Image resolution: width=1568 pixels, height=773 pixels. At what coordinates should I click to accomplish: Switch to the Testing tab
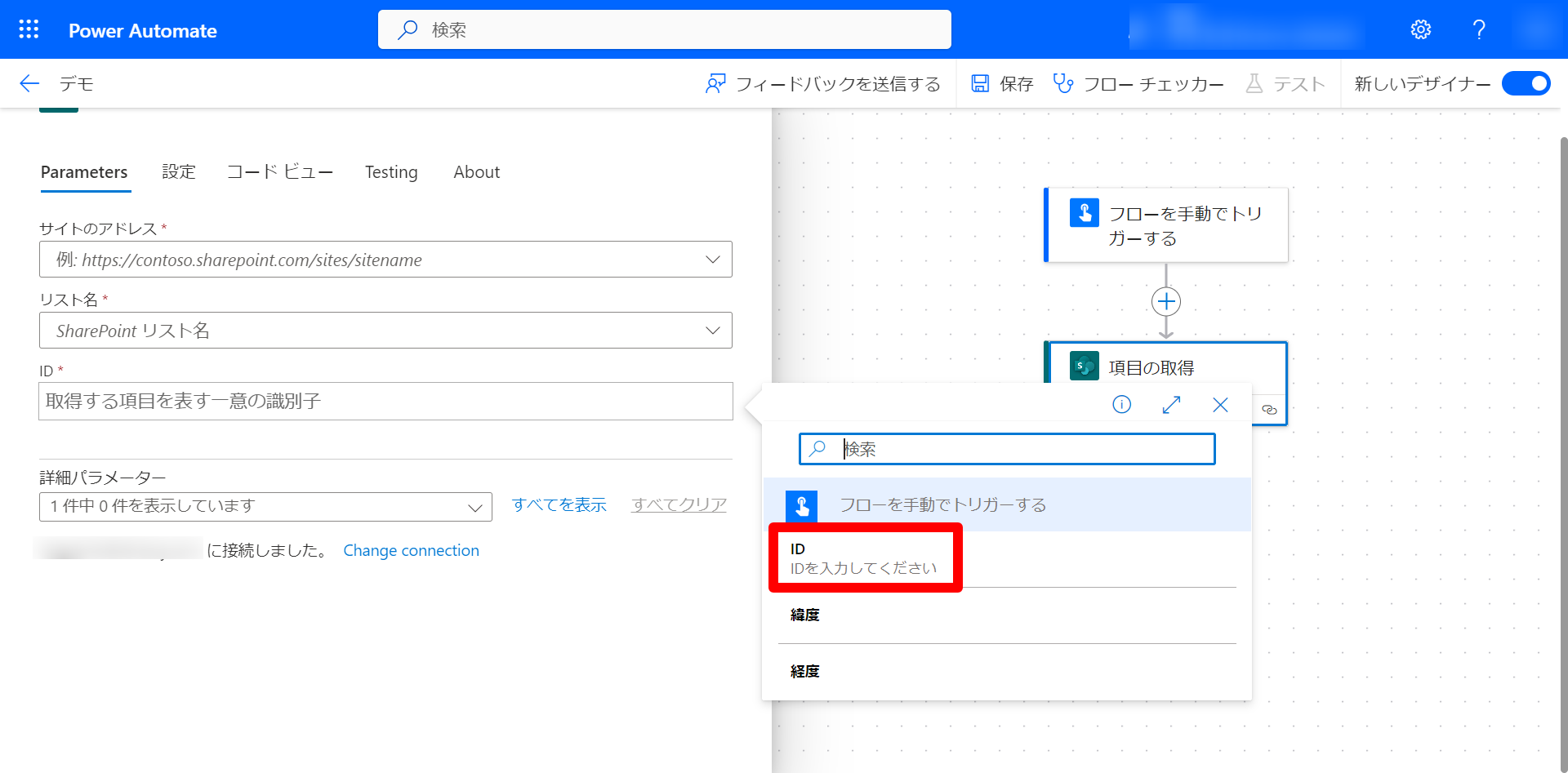(x=391, y=172)
